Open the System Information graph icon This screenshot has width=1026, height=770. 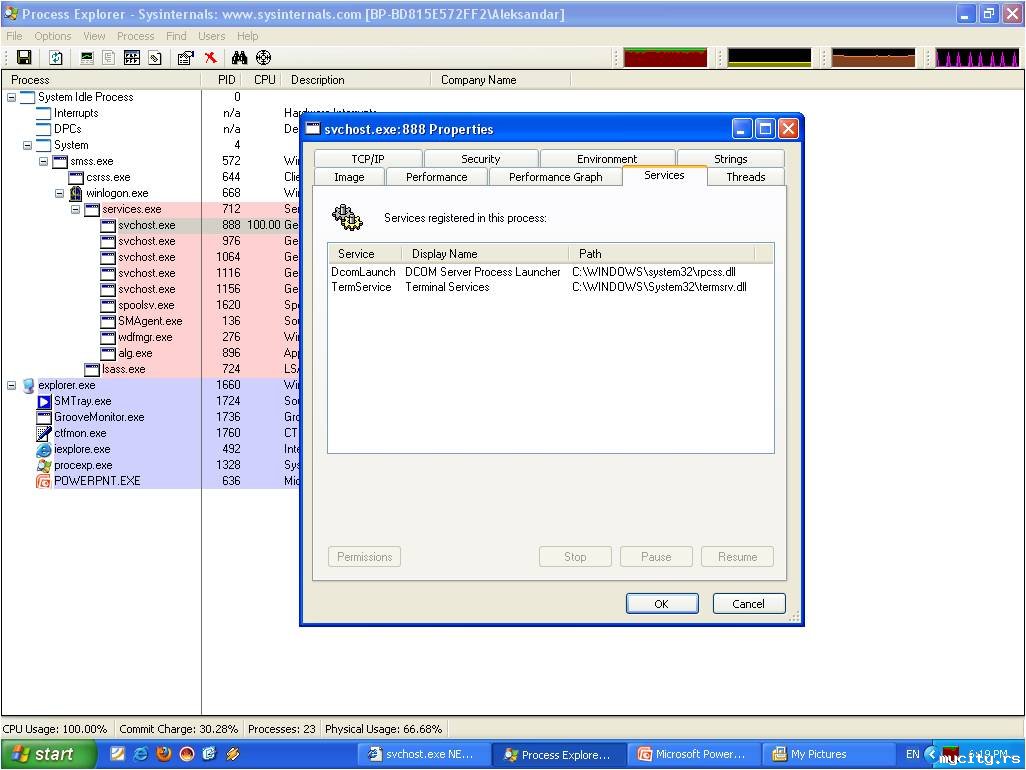87,58
